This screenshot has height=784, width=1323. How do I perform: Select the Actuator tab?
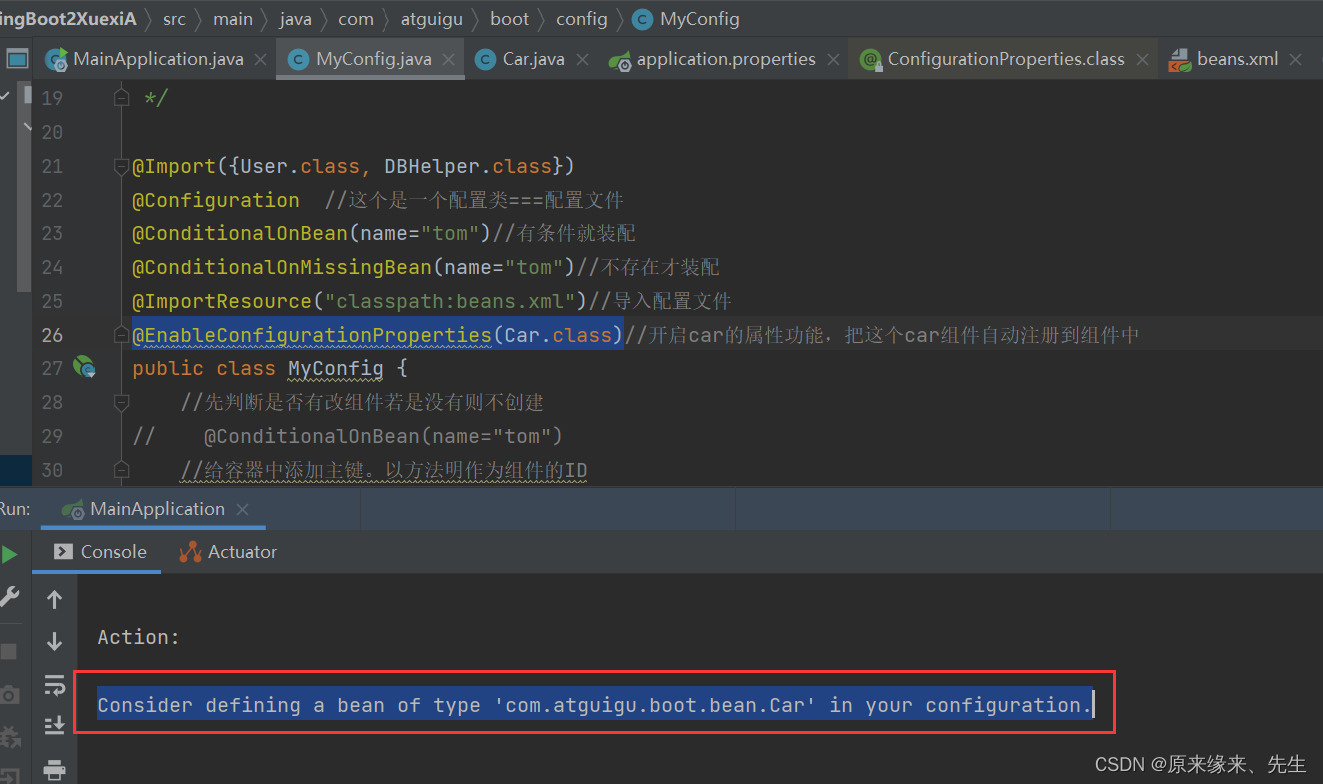click(x=228, y=552)
